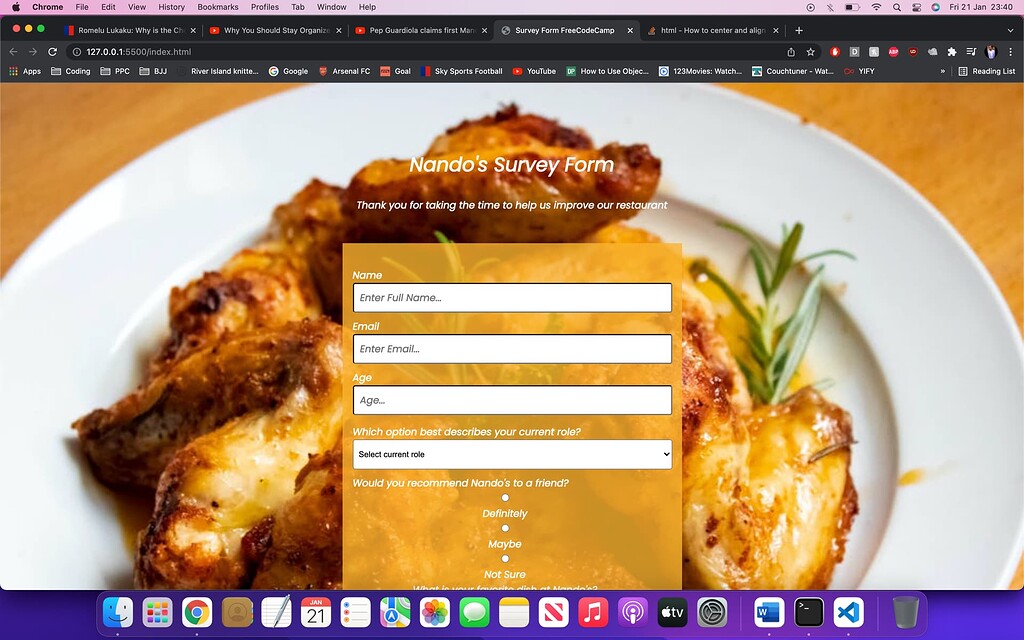The height and width of the screenshot is (640, 1024).
Task: Open the Apps shortcut in bookmarks bar
Action: pos(25,71)
